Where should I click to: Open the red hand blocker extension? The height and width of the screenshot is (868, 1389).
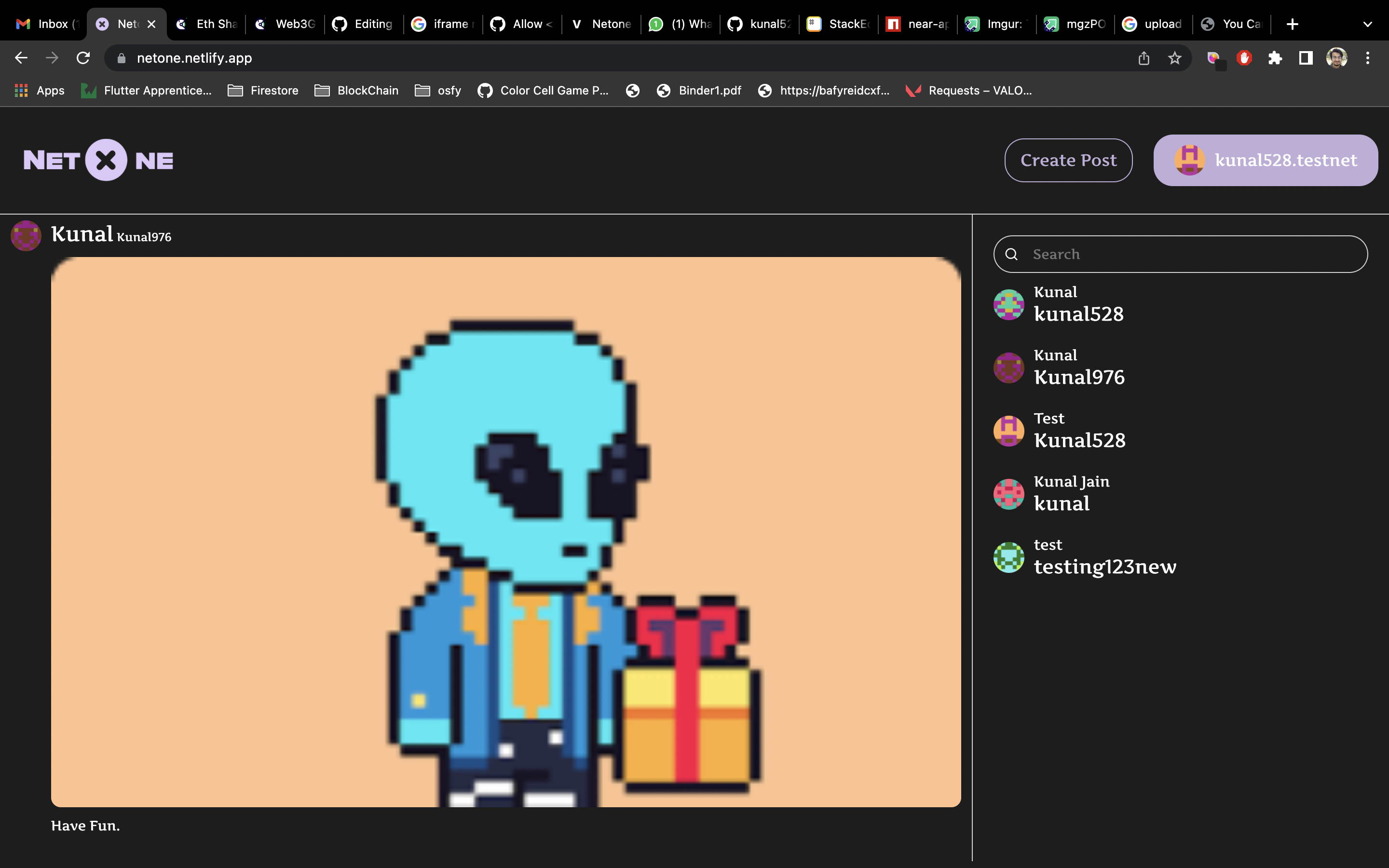[x=1244, y=58]
